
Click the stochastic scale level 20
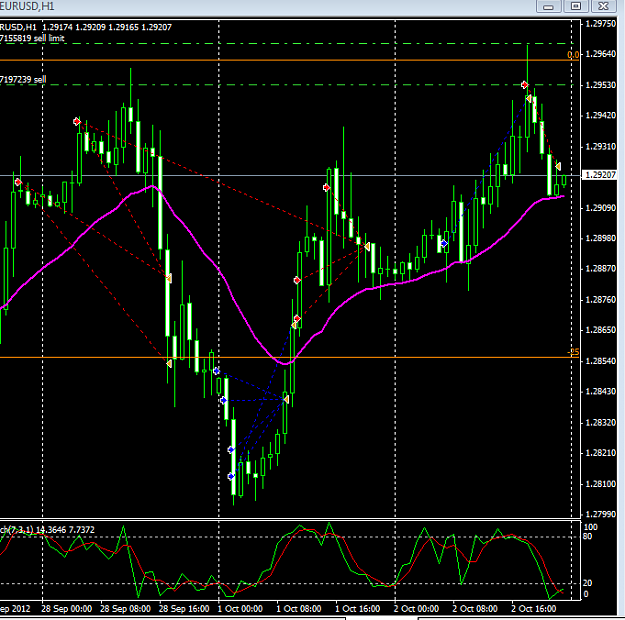point(587,583)
